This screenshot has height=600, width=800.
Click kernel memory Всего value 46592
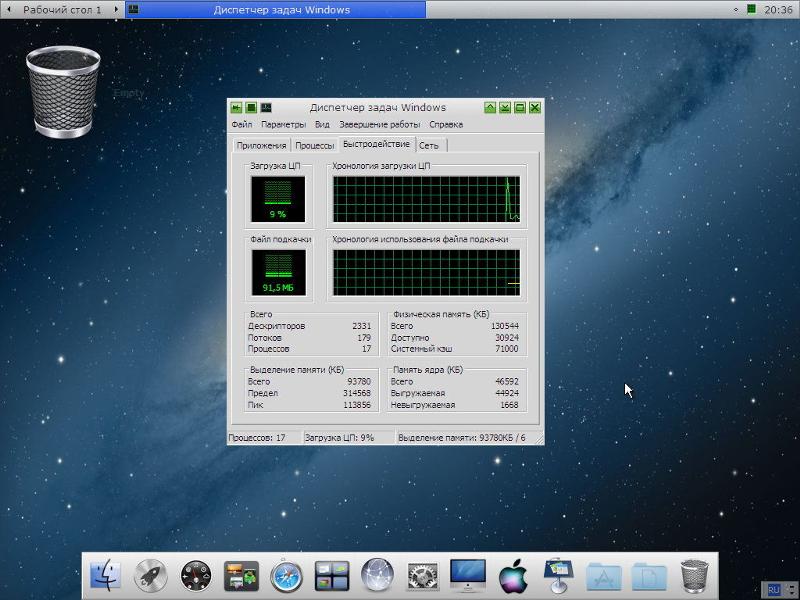tap(507, 382)
